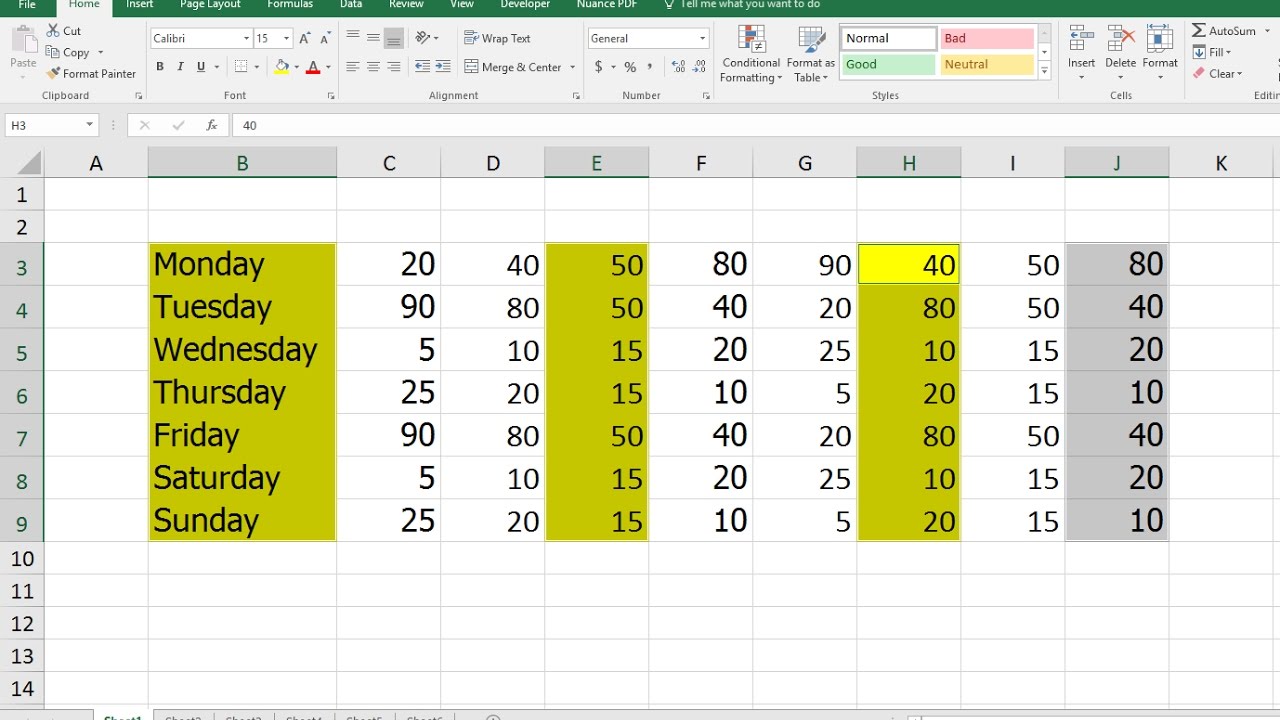Toggle bottom vertical alignment
1280x720 pixels.
[x=394, y=38]
